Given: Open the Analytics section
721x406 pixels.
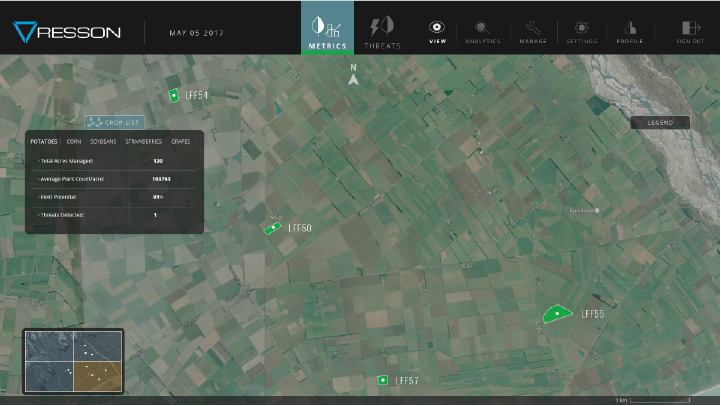Looking at the screenshot, I should point(483,31).
